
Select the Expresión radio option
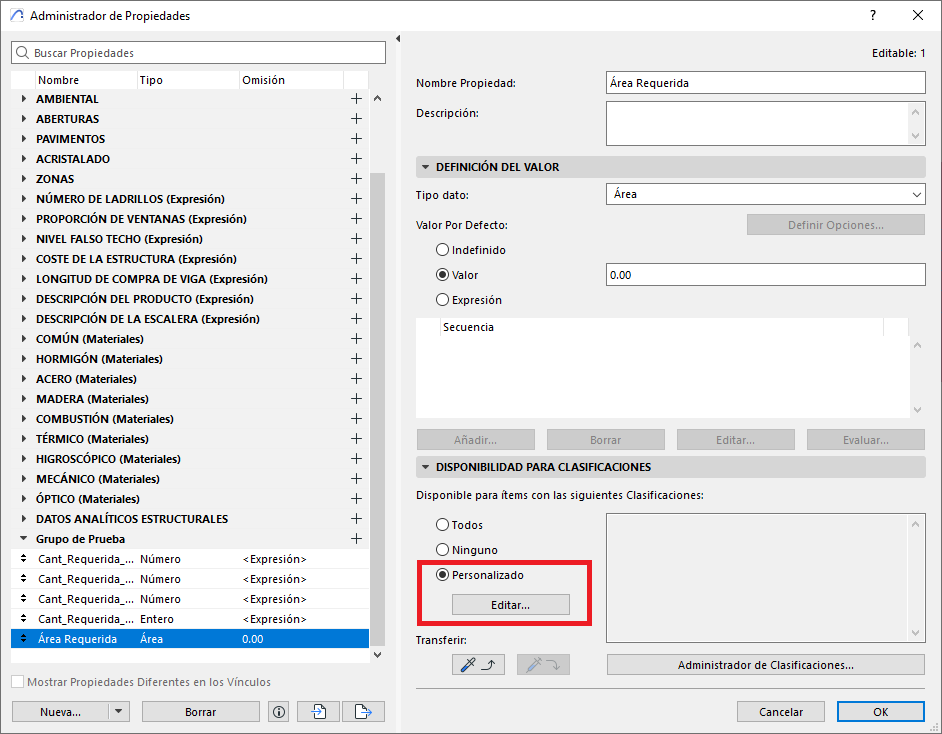pyautogui.click(x=443, y=300)
